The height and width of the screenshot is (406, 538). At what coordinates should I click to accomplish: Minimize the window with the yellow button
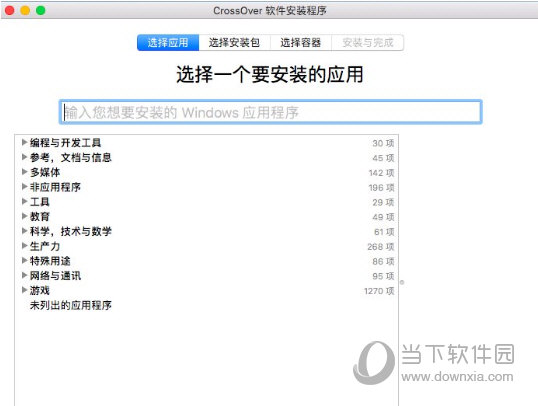click(x=25, y=10)
